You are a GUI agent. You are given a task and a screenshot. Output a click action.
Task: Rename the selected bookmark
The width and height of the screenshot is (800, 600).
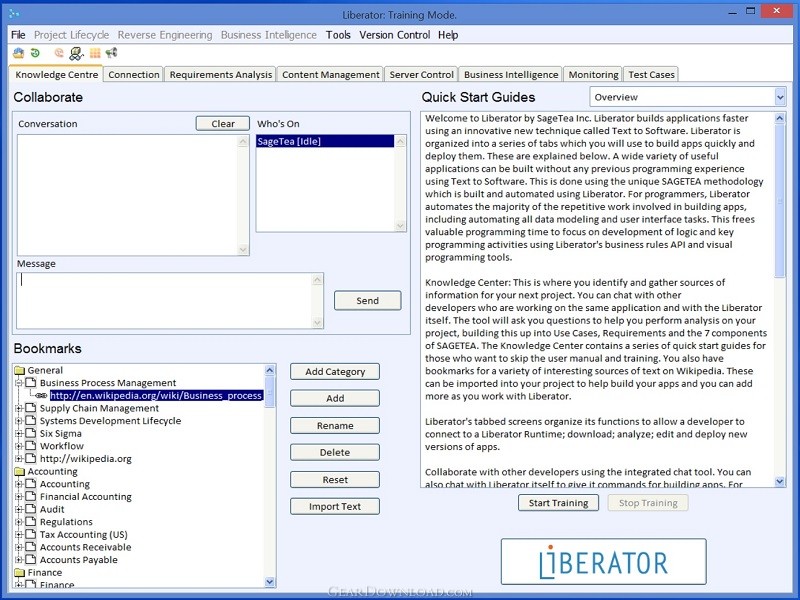335,426
